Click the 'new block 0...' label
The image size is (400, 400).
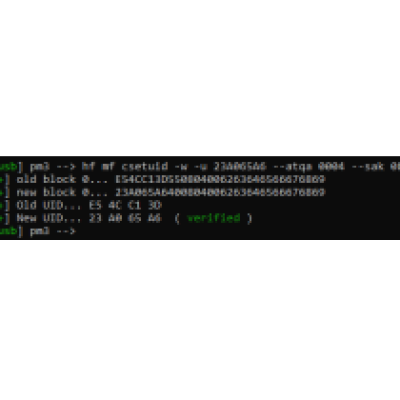click(62, 192)
